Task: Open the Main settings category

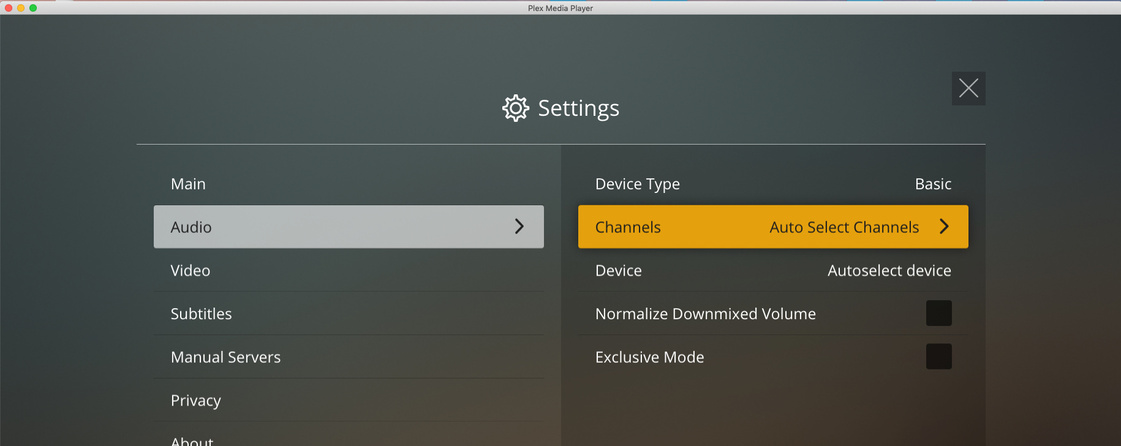Action: click(349, 184)
